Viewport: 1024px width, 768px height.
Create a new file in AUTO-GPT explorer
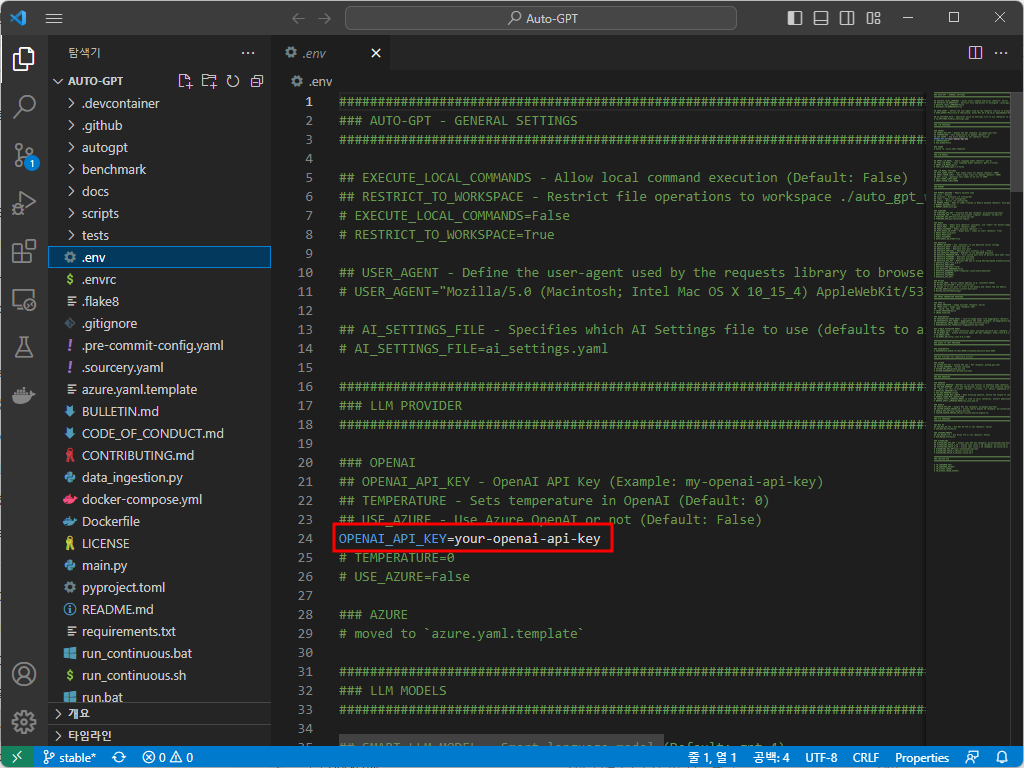pos(185,81)
